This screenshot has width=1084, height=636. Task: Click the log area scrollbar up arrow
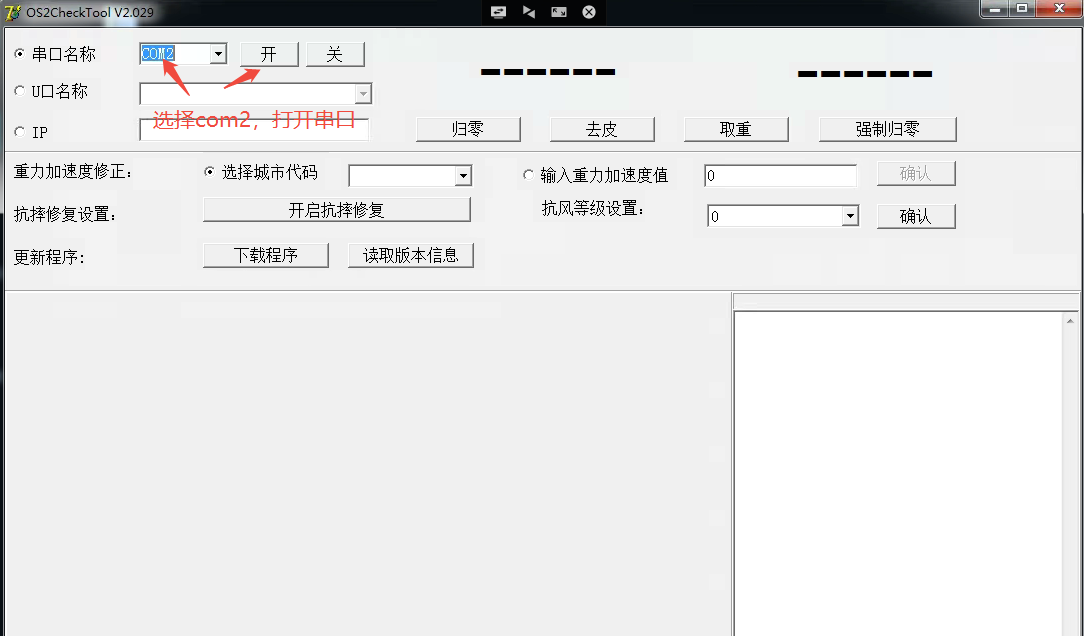coord(1070,321)
